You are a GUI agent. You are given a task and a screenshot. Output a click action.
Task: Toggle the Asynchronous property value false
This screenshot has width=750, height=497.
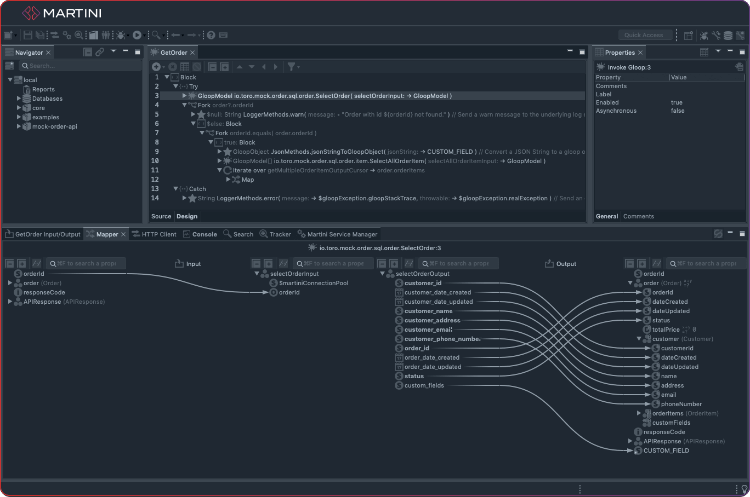pos(678,110)
